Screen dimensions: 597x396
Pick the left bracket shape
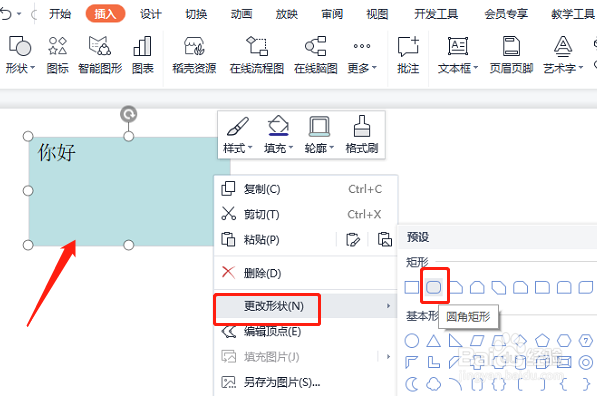520,385
